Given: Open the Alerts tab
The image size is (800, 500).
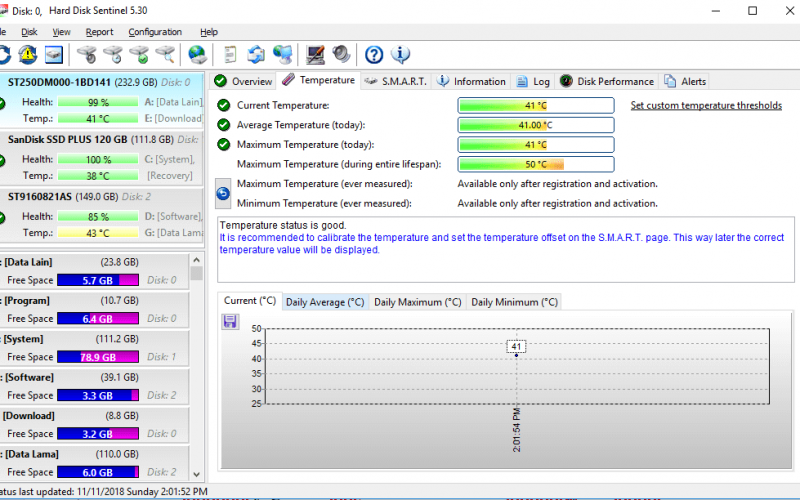Looking at the screenshot, I should [x=685, y=81].
